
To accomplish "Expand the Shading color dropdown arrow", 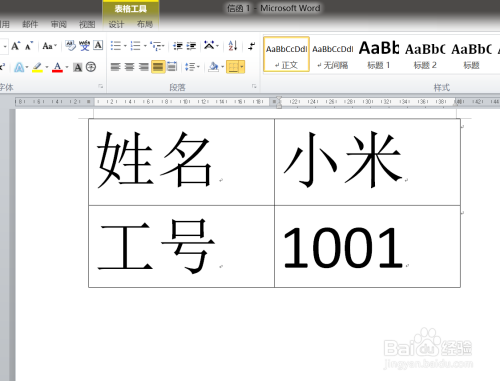I will pos(222,67).
